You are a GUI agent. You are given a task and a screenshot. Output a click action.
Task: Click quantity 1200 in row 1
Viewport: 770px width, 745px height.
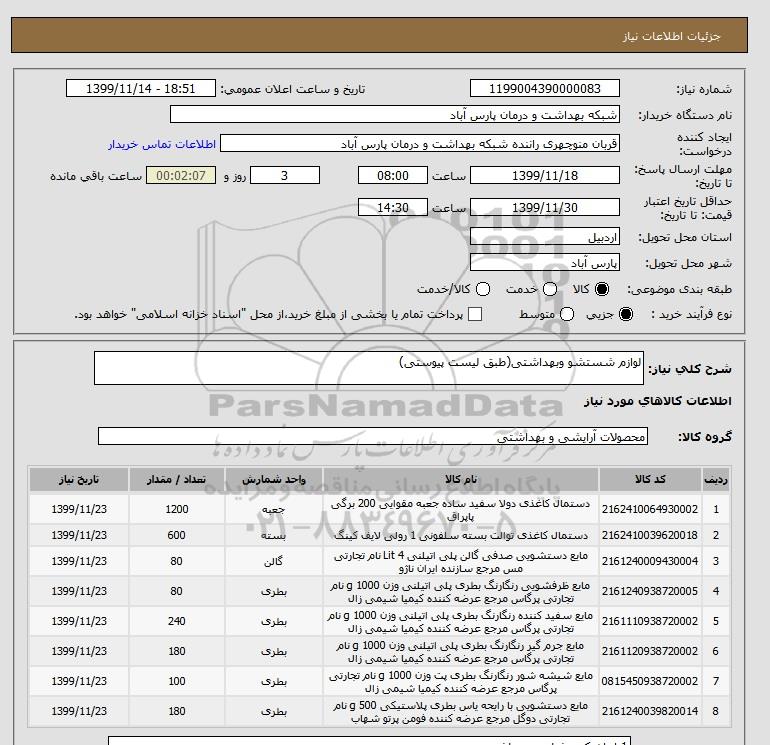[177, 509]
